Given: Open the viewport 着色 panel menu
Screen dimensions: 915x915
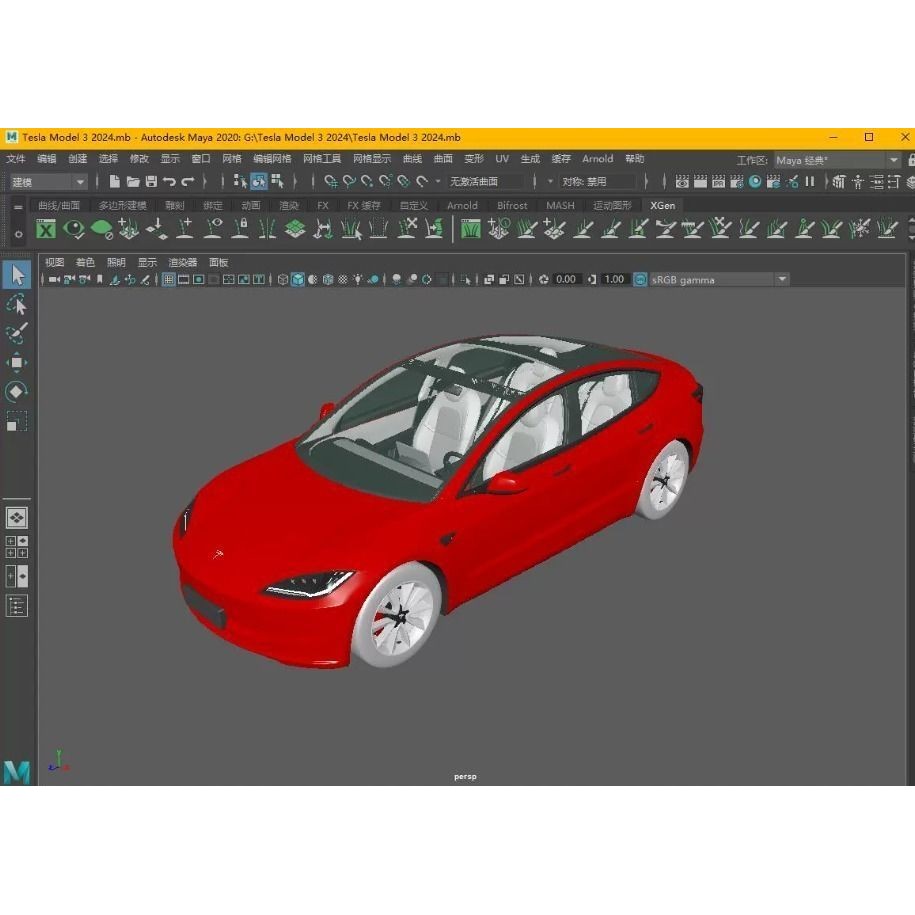Looking at the screenshot, I should [85, 262].
